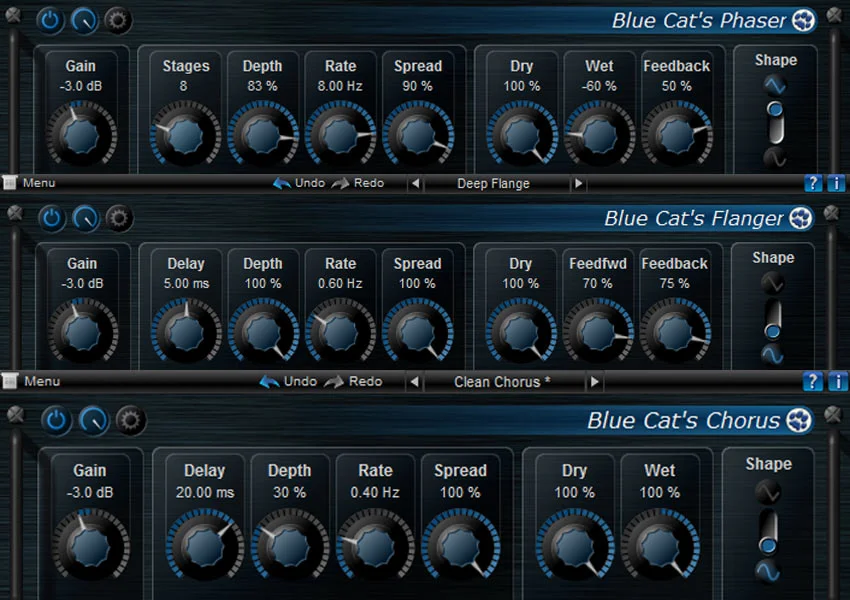Redo change in Phaser
Image resolution: width=850 pixels, height=600 pixels.
pyautogui.click(x=358, y=183)
